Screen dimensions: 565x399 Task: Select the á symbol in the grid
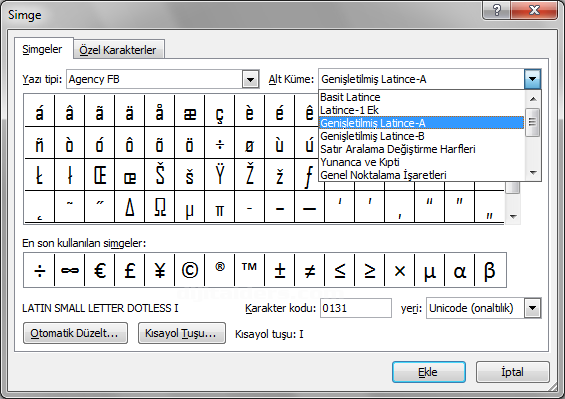pos(40,111)
